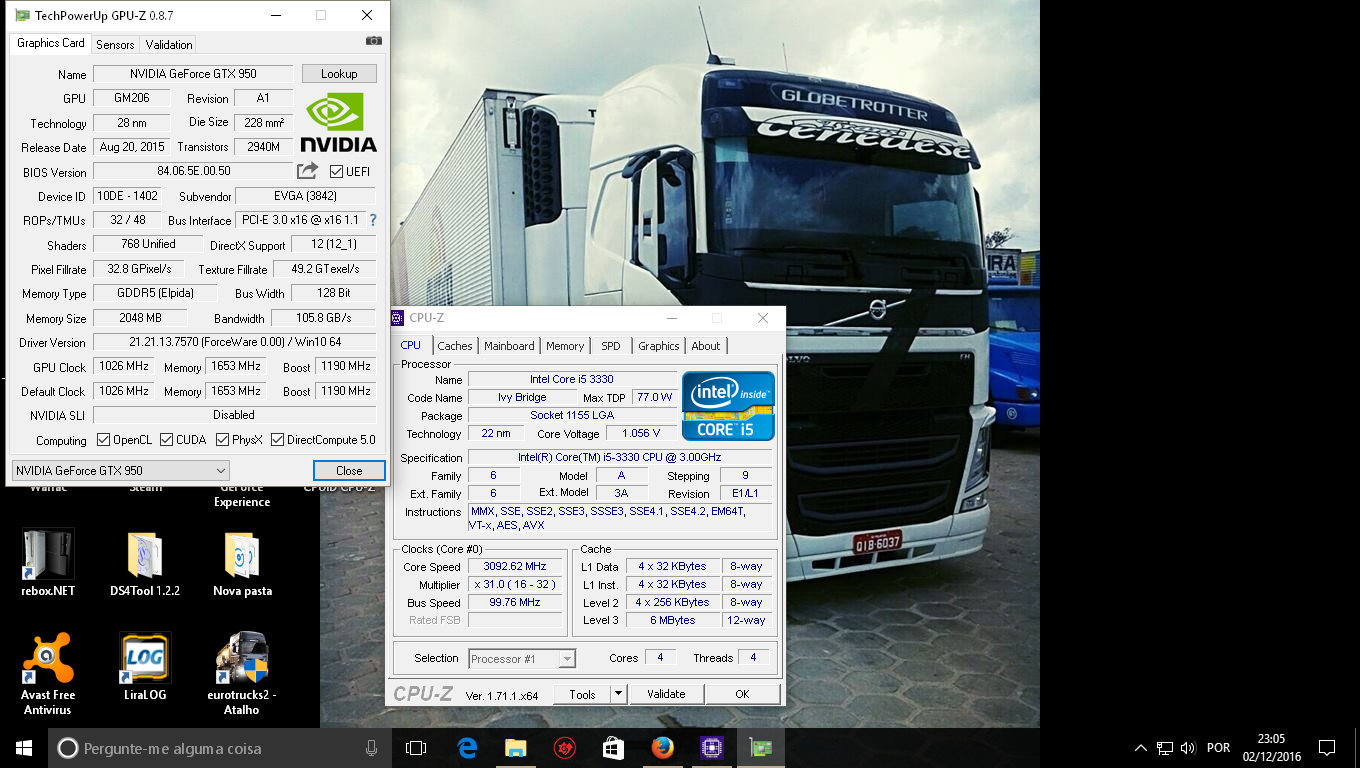Open the SPD tab in CPU-Z
Viewport: 1360px width, 768px height.
(x=611, y=346)
